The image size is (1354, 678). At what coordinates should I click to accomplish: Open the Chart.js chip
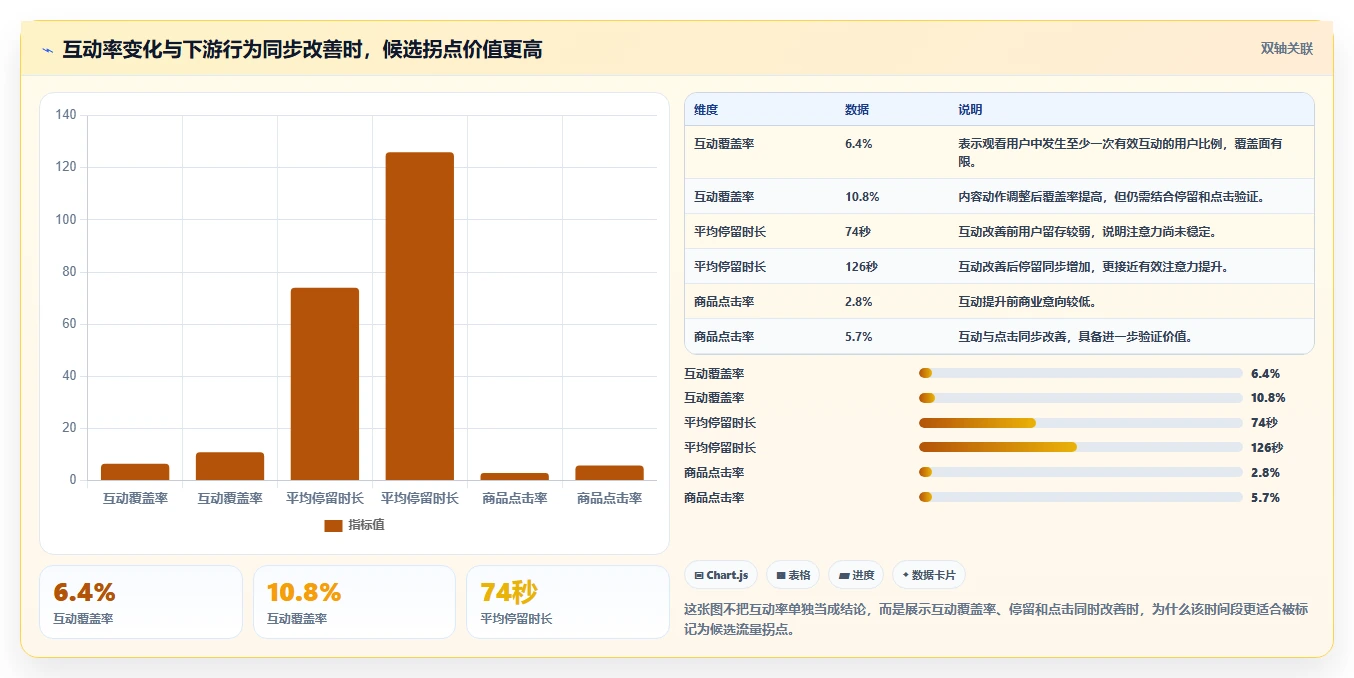point(721,575)
